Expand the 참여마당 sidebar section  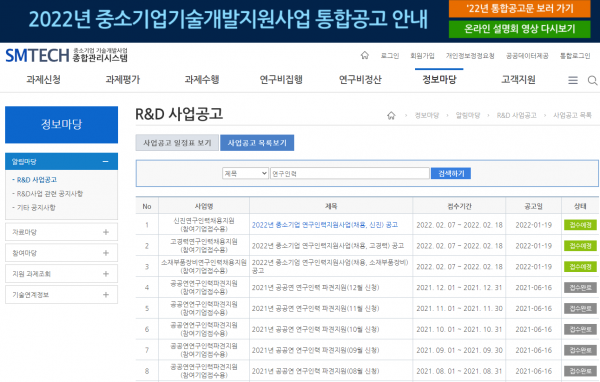[x=61, y=253]
